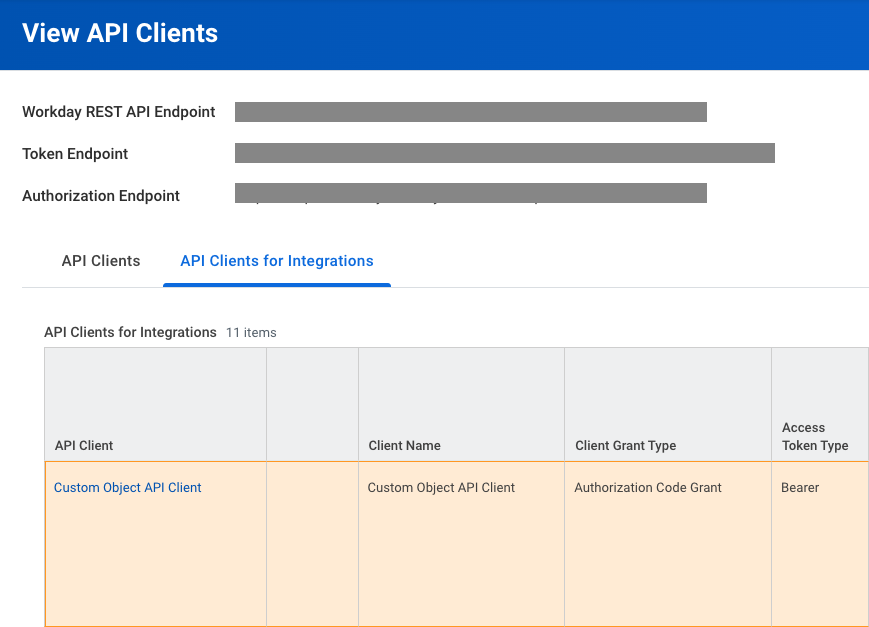Switch to the API Clients tab
869x627 pixels.
[100, 261]
